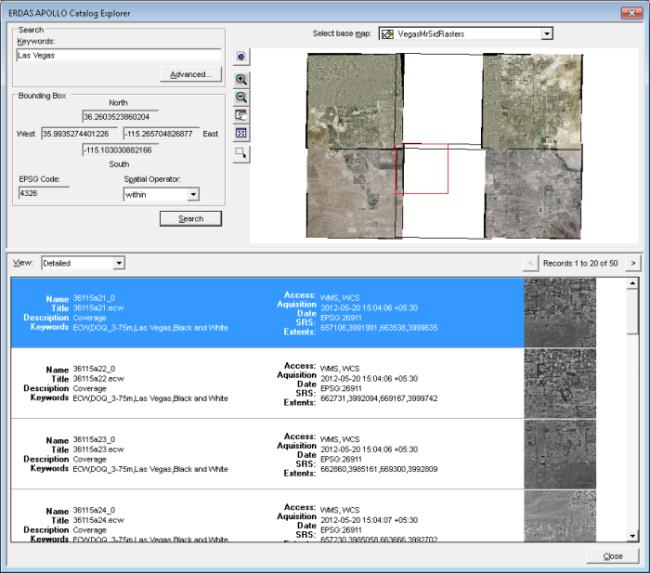Click the Search button
This screenshot has width=650, height=573.
pyautogui.click(x=191, y=219)
